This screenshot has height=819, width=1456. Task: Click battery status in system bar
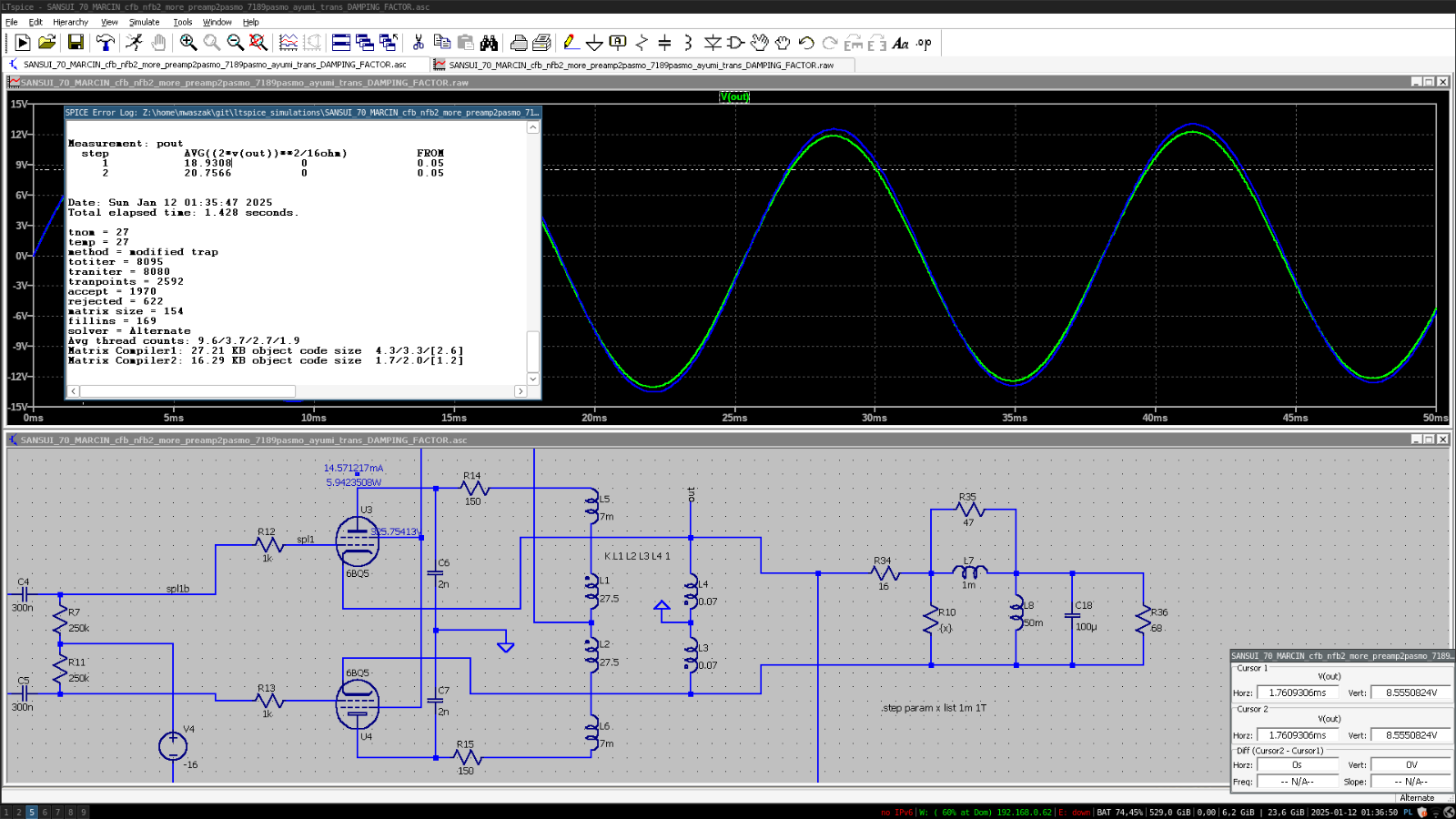pos(1119,812)
